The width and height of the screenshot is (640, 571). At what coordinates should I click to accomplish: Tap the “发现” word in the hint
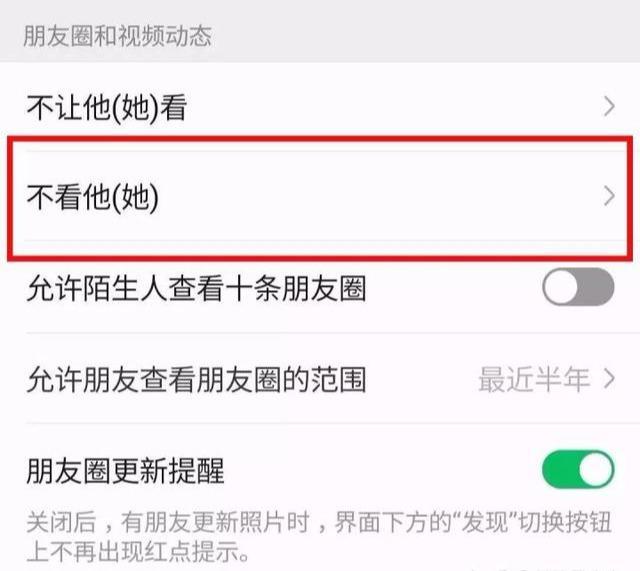485,522
